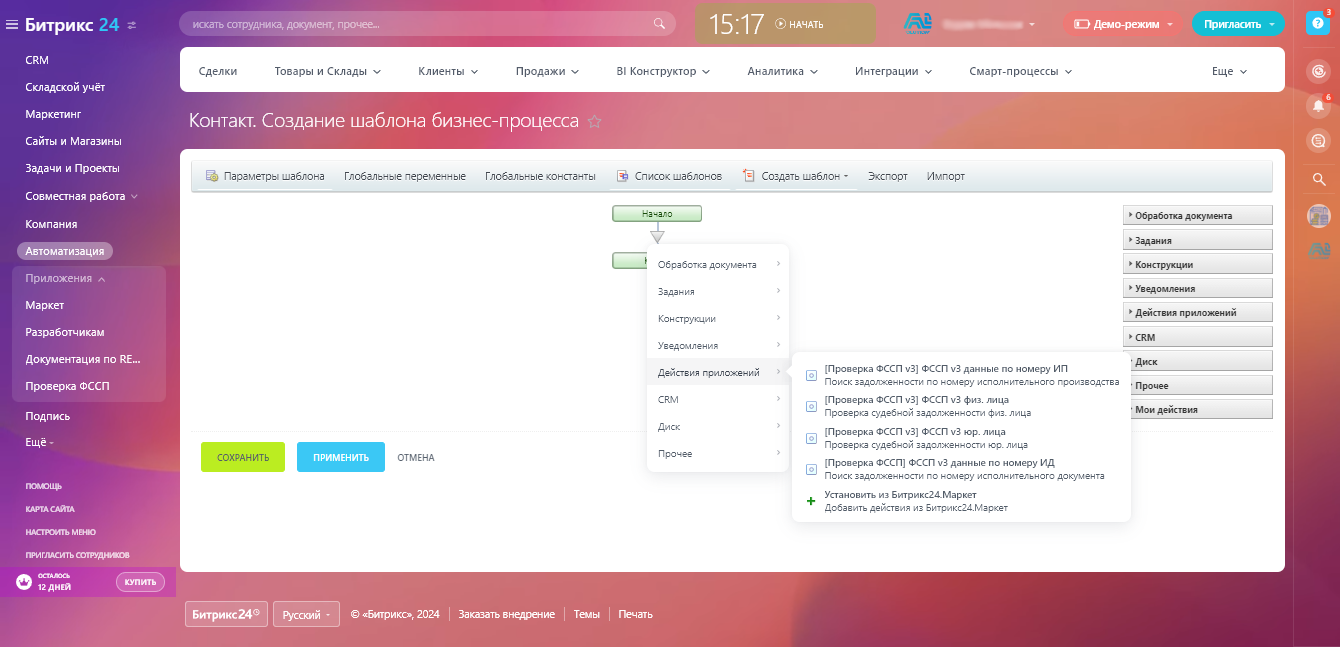
Task: Expand the Продажи dropdown menu
Action: [575, 72]
